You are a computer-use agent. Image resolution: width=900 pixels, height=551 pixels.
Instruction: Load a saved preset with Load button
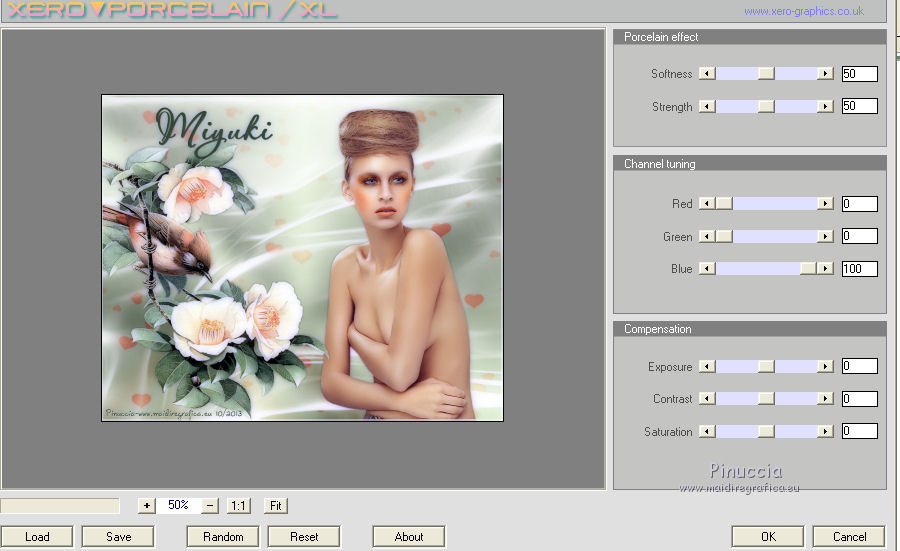click(37, 537)
